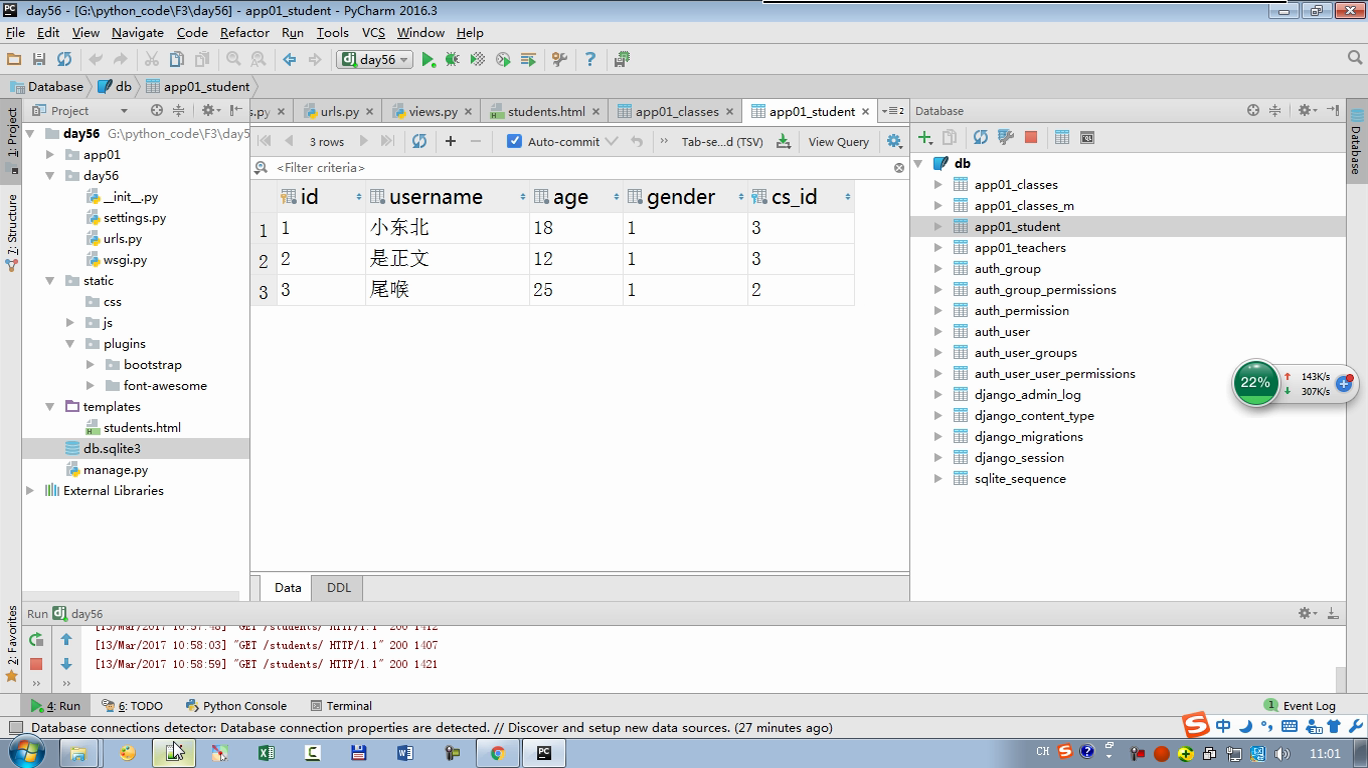Reload the table data with refresh icon

tap(419, 141)
